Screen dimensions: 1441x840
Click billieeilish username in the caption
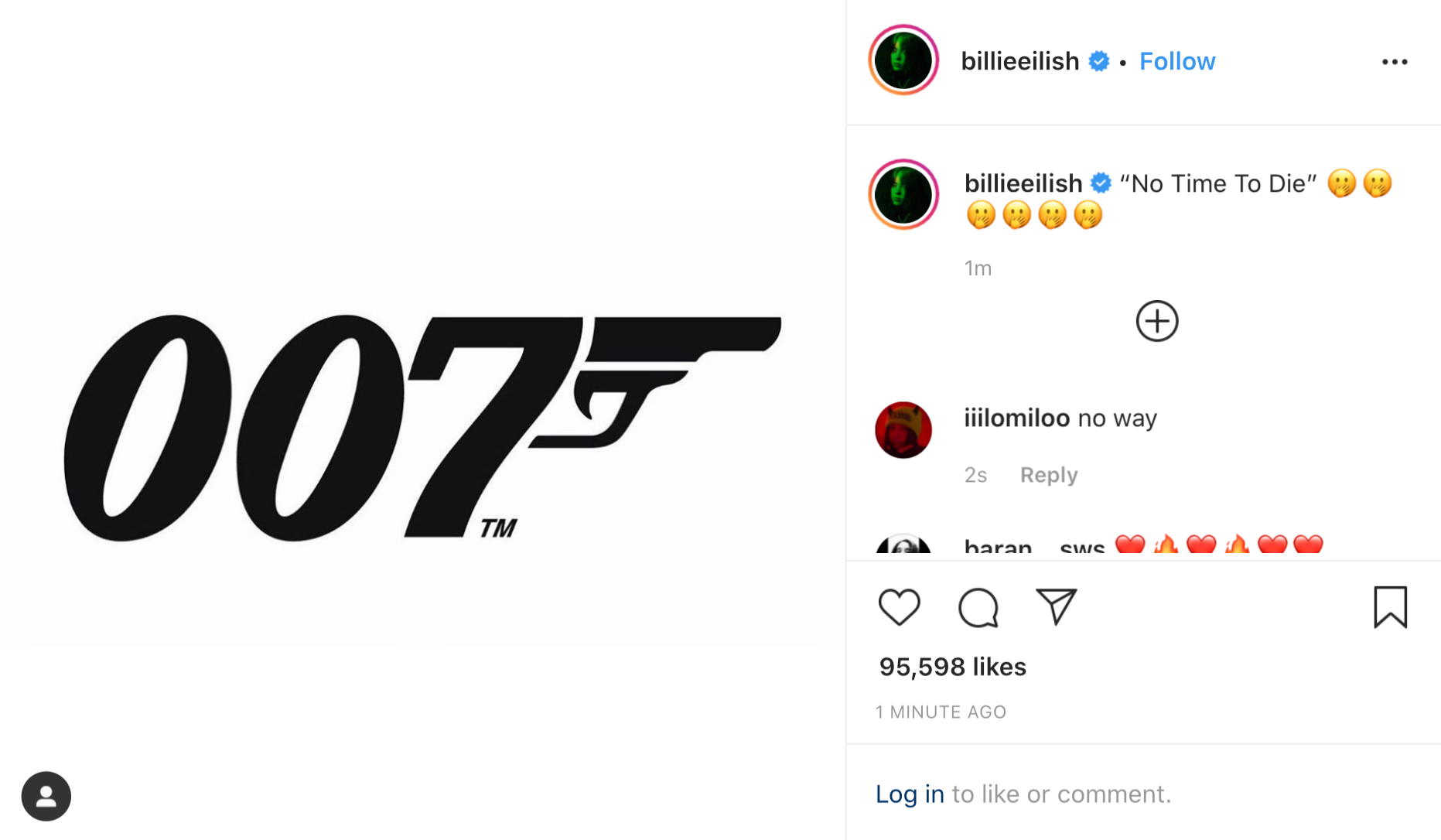point(1023,184)
